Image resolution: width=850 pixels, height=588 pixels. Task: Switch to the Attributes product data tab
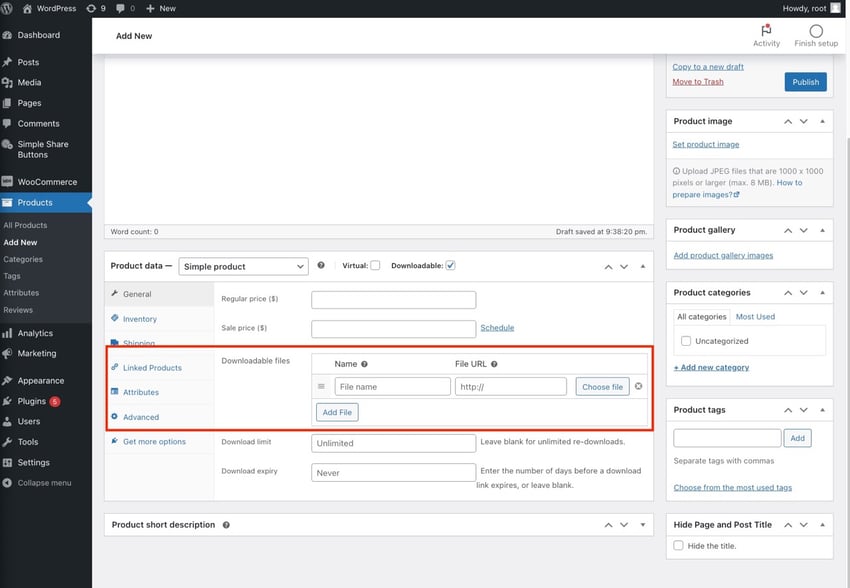pyautogui.click(x=159, y=392)
